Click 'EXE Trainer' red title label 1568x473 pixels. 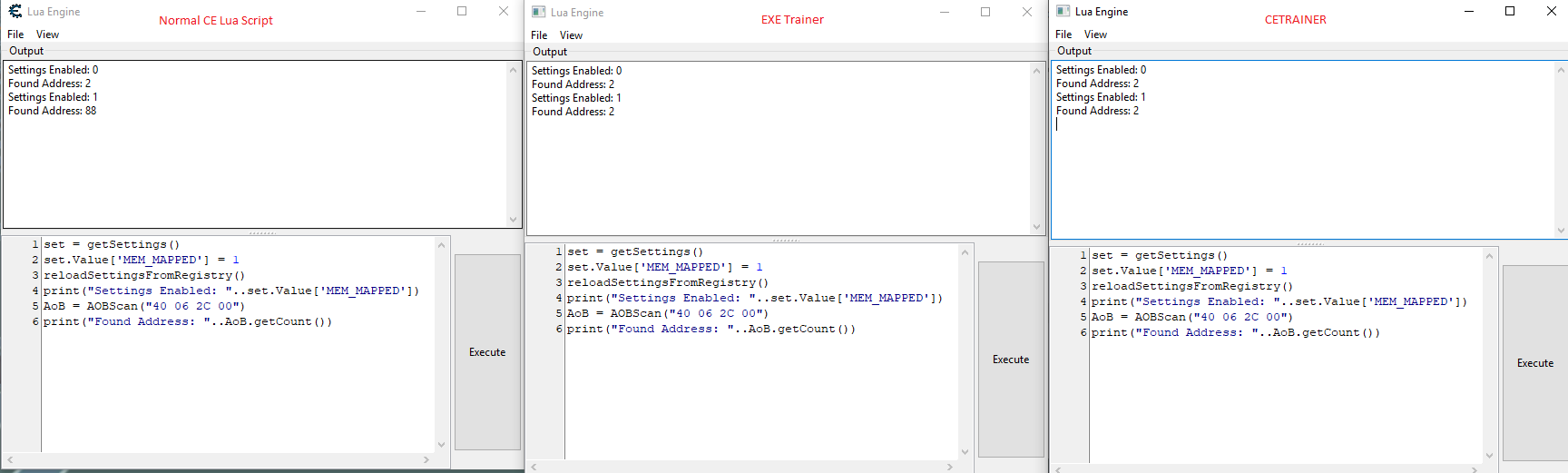point(792,19)
